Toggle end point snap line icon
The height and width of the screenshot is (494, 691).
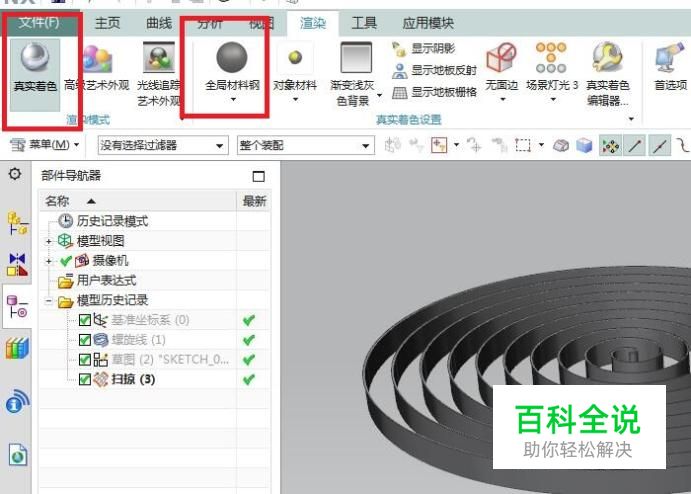tap(635, 145)
